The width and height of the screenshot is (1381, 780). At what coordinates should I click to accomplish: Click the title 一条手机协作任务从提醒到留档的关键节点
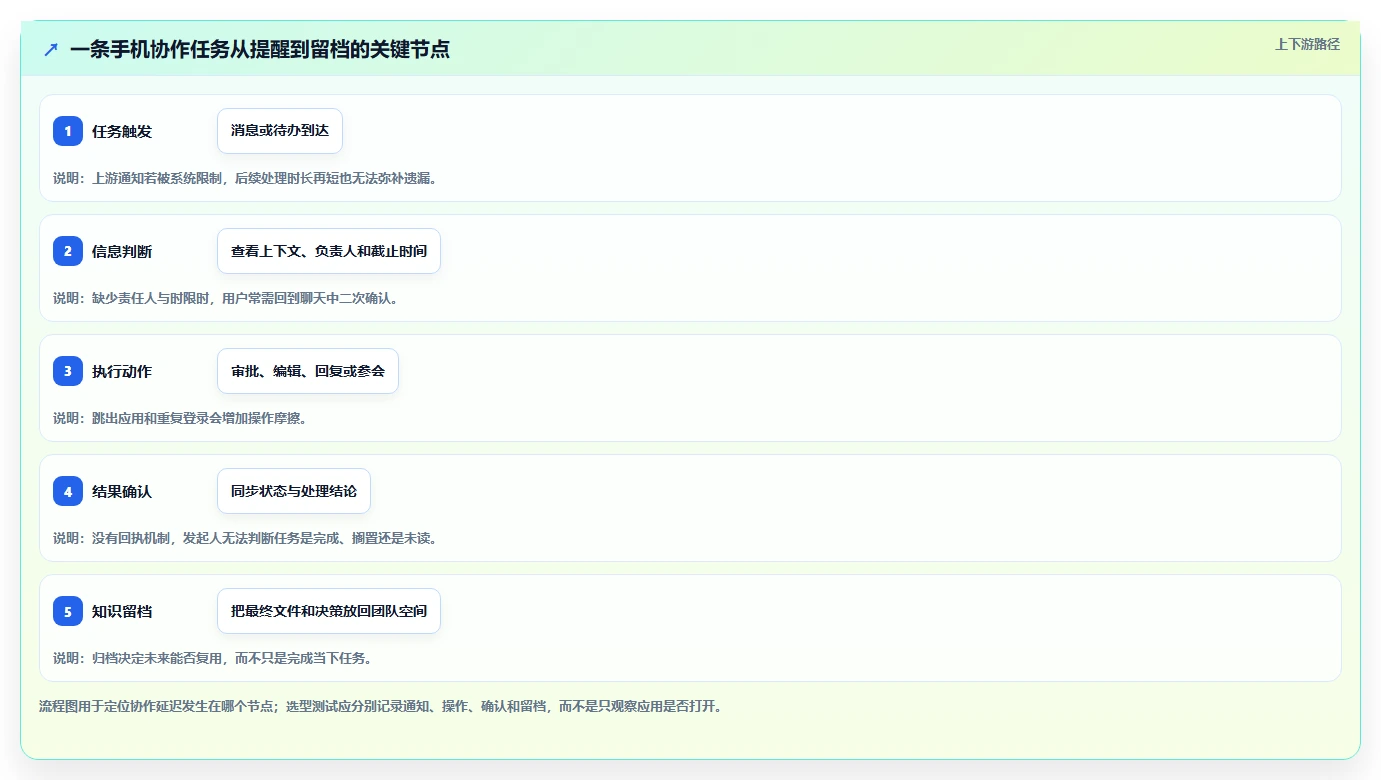tap(260, 49)
